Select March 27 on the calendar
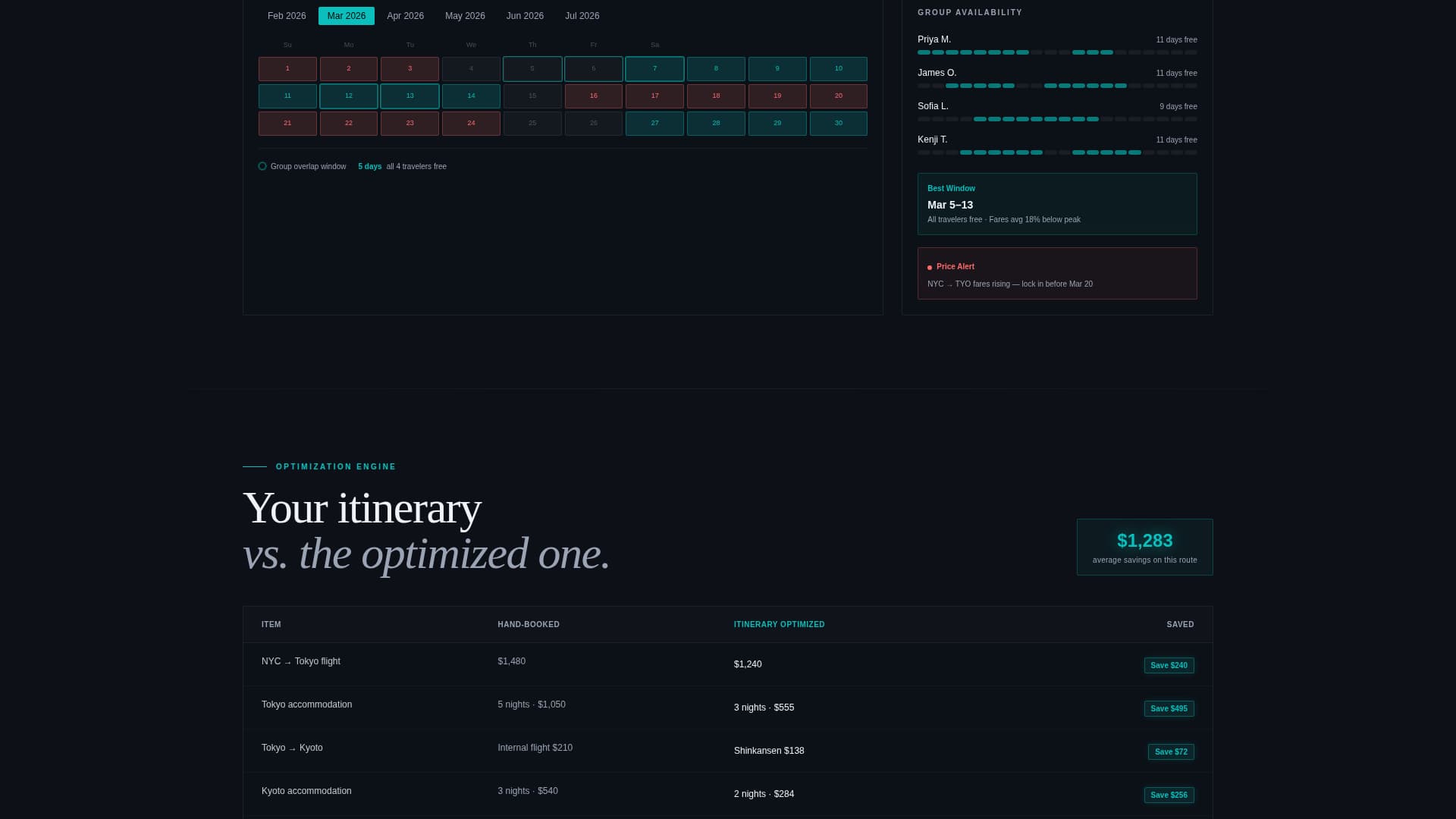The image size is (1456, 819). [654, 123]
